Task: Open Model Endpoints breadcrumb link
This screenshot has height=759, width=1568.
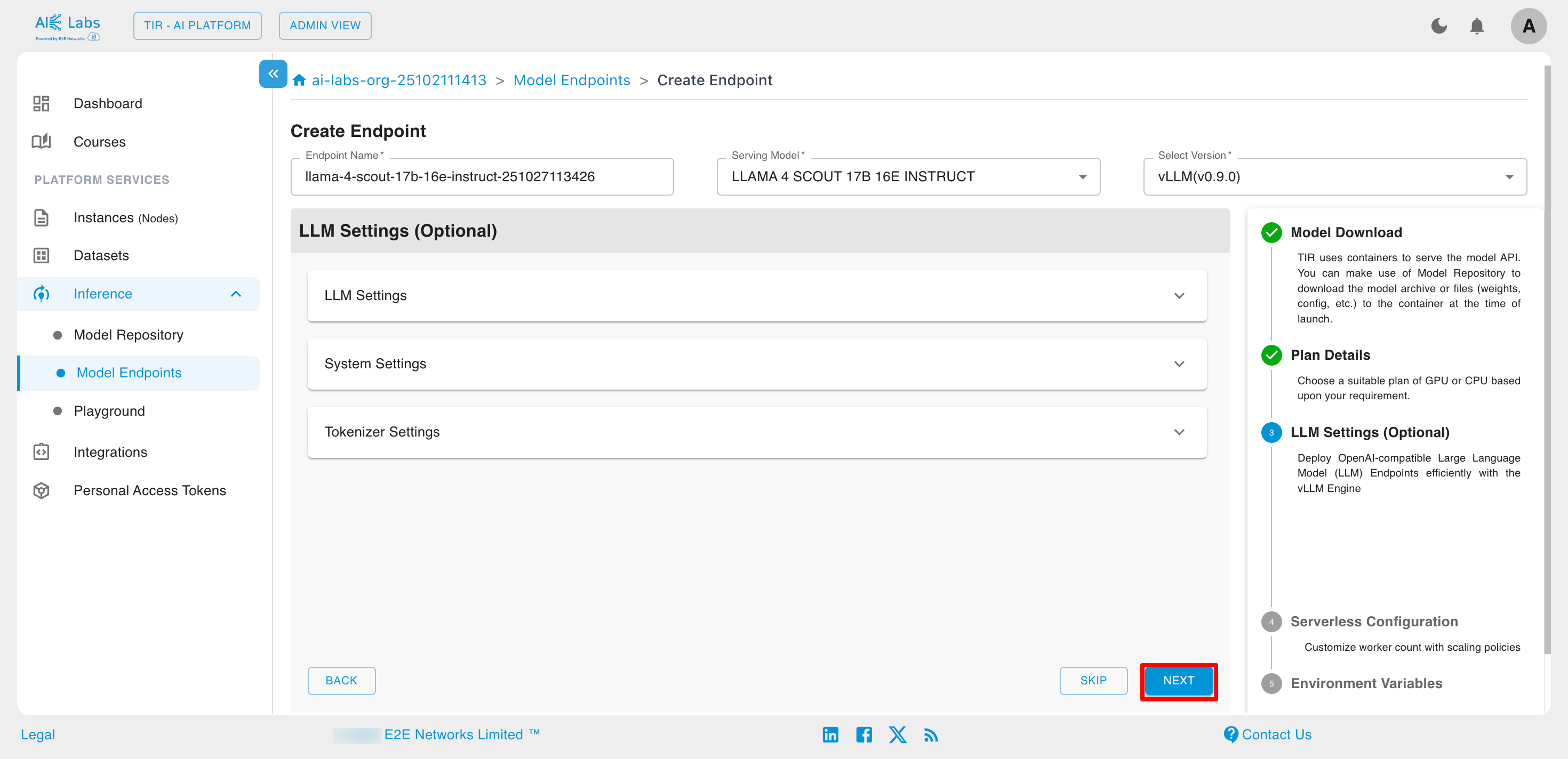Action: point(572,80)
